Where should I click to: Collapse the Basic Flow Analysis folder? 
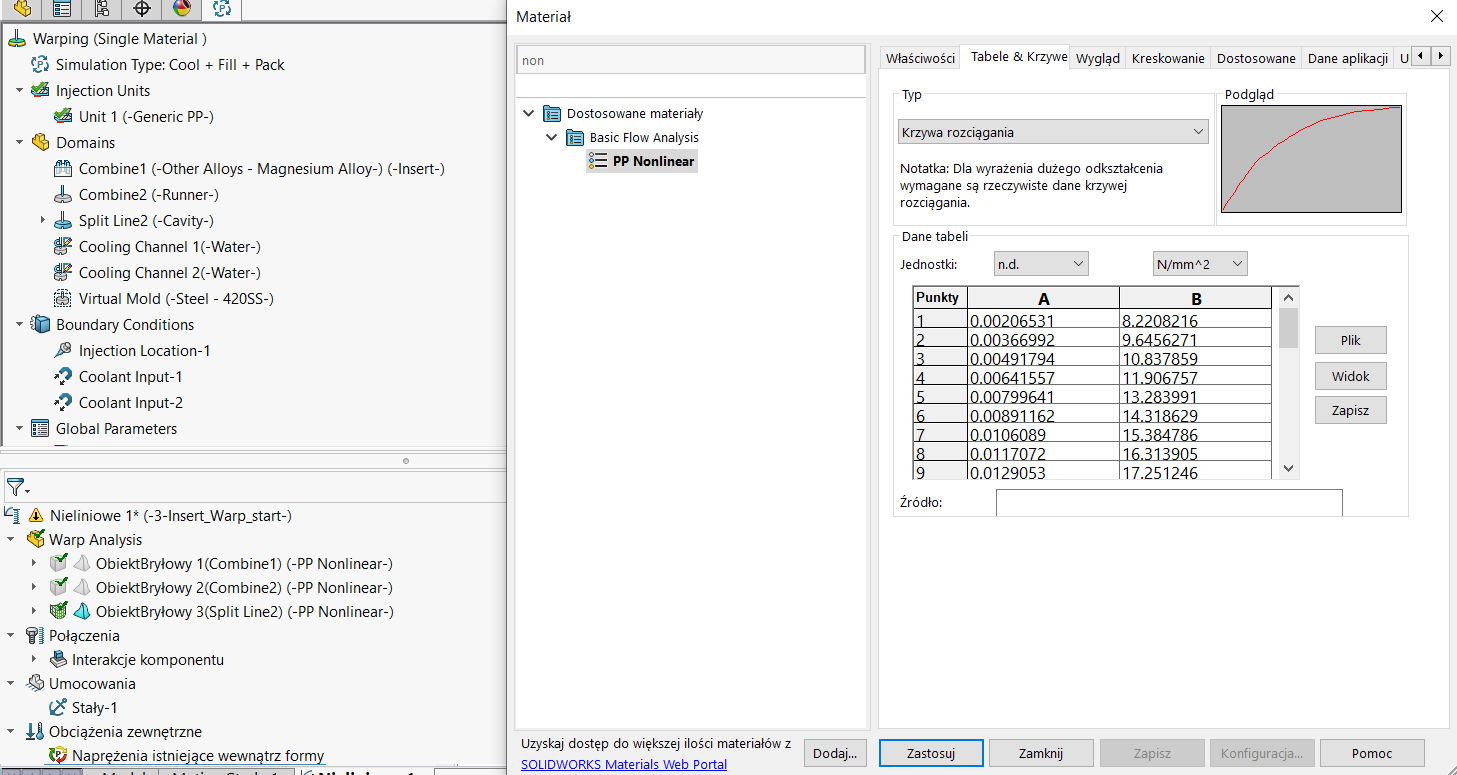point(551,138)
